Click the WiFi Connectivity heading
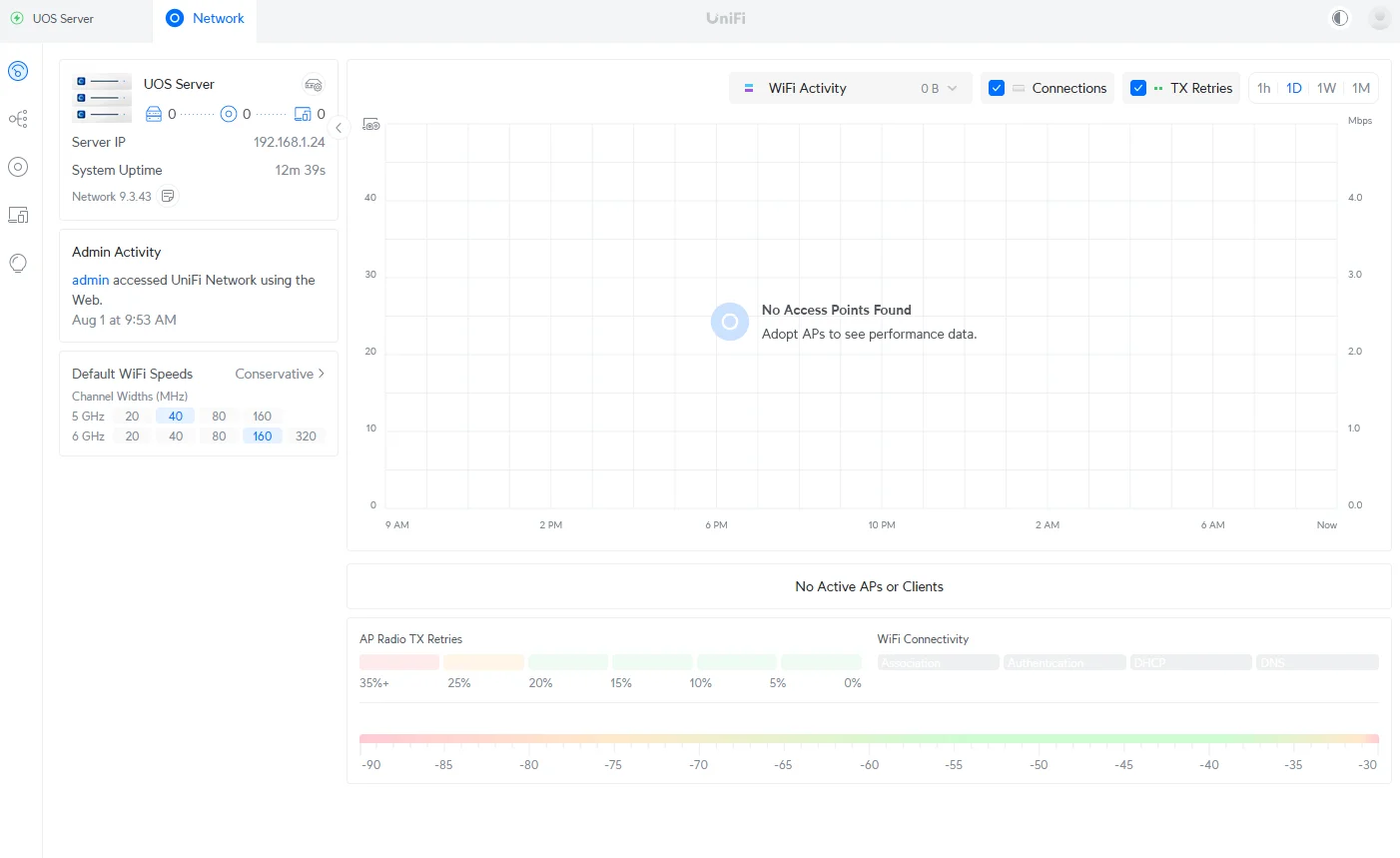 [924, 639]
